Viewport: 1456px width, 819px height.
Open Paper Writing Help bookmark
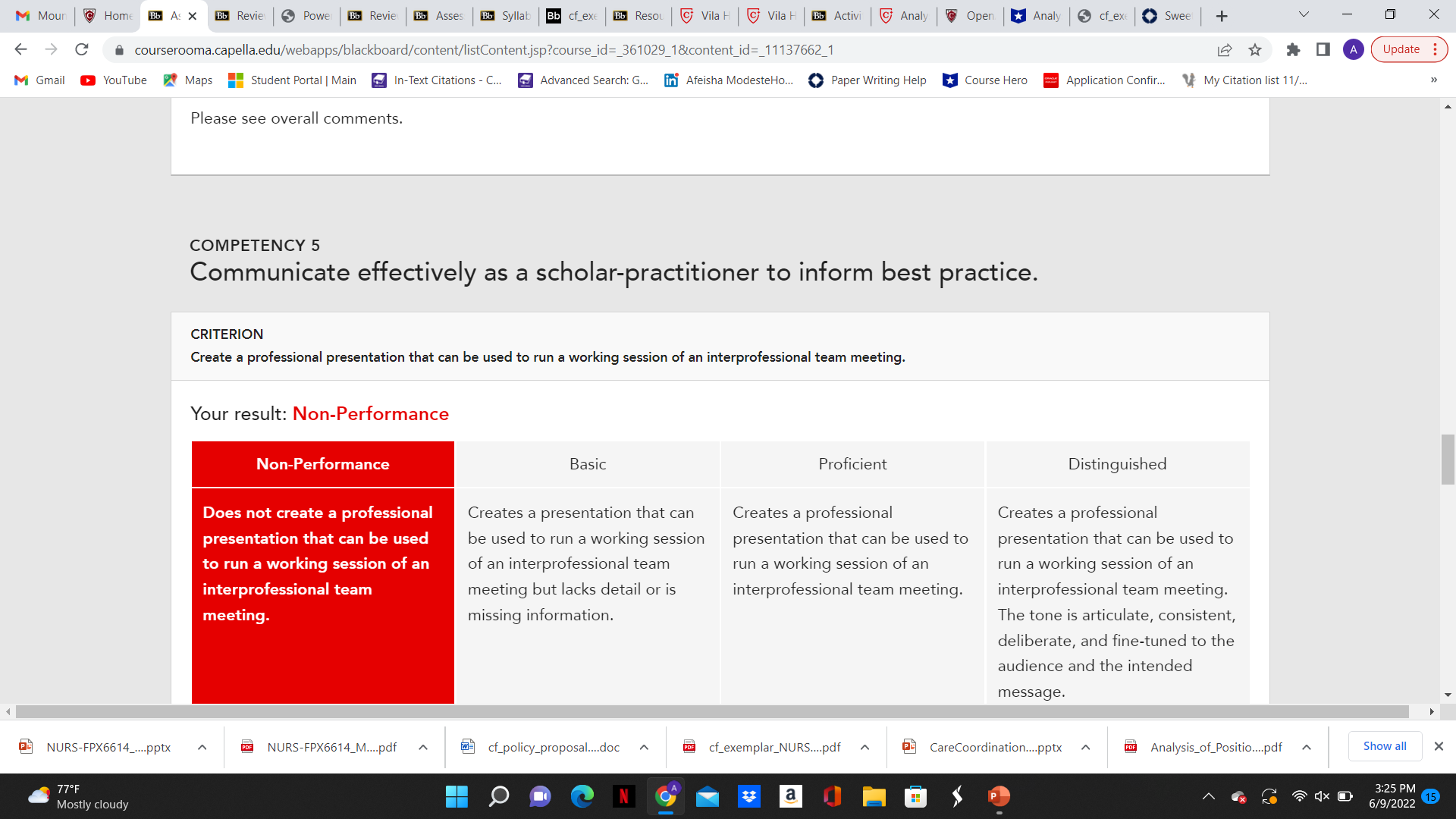[x=868, y=80]
